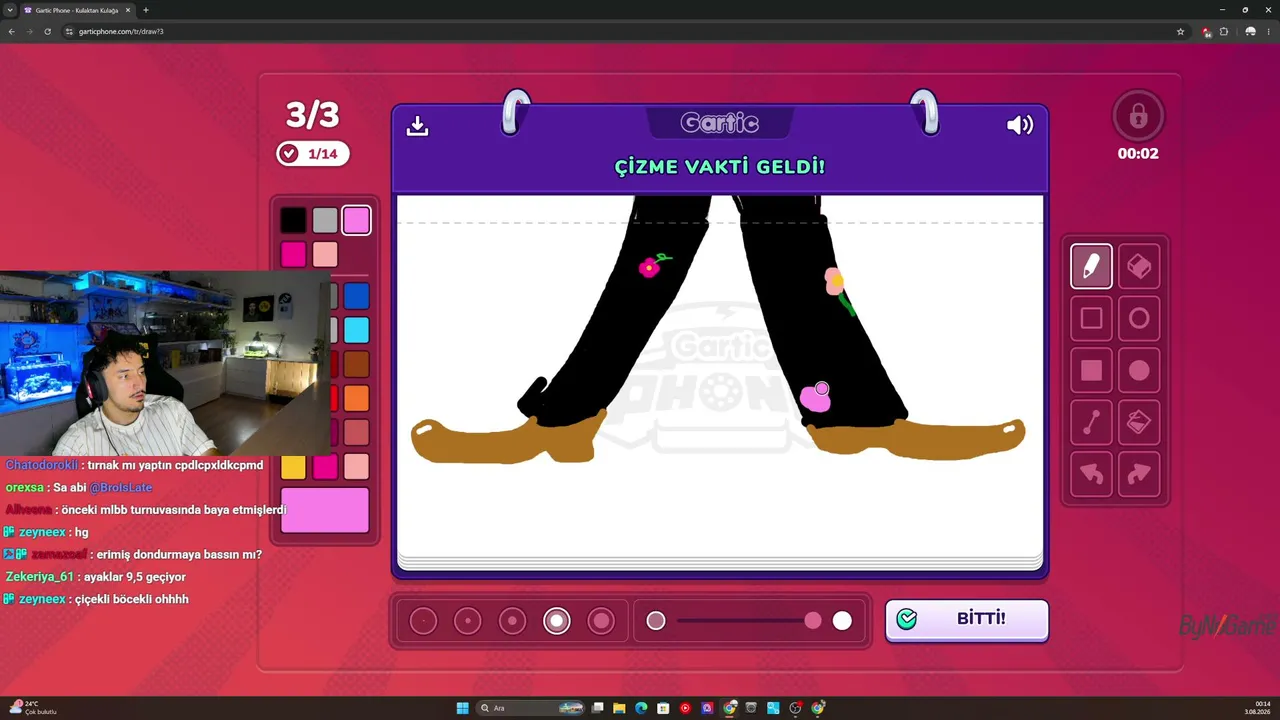
Task: Pick the filled ellipse tool
Action: (1139, 370)
